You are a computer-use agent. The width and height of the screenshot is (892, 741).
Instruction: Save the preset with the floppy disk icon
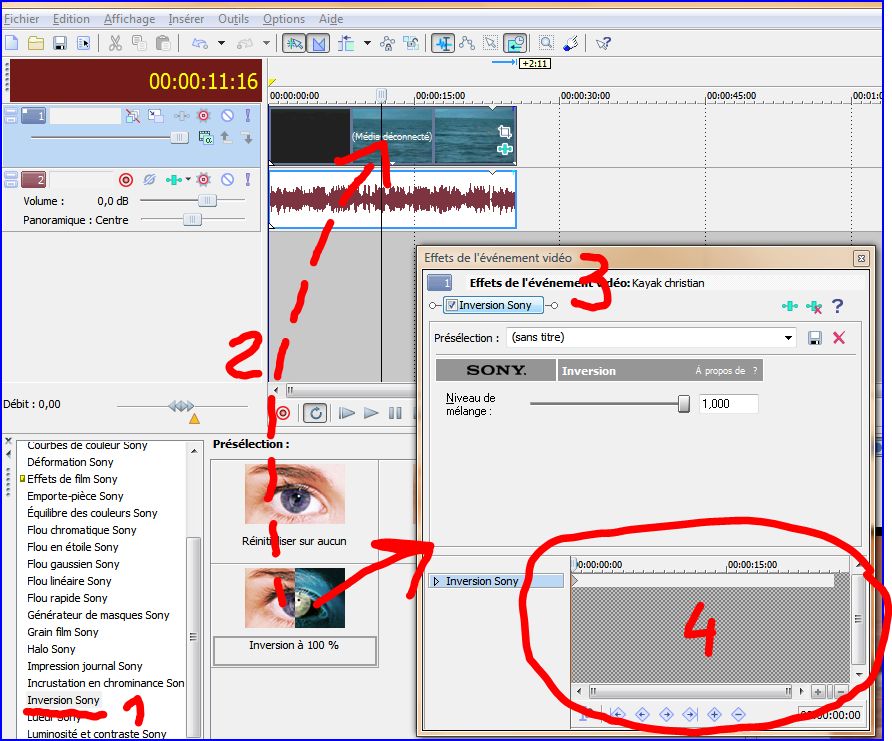pos(815,338)
